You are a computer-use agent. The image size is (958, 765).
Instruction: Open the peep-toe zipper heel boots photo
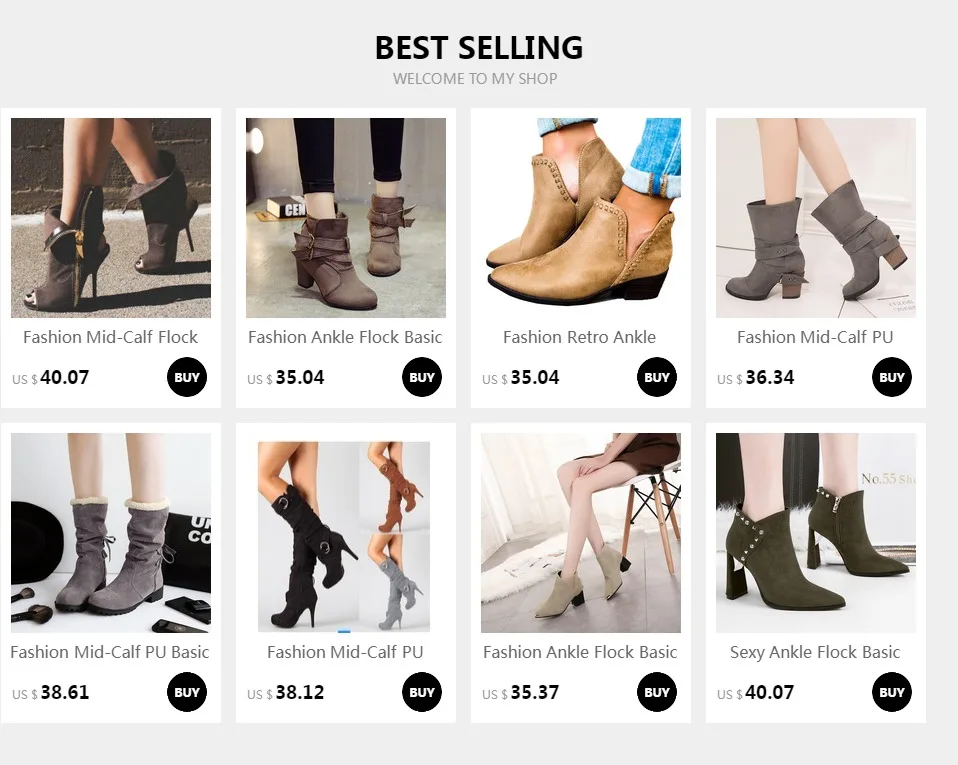111,218
